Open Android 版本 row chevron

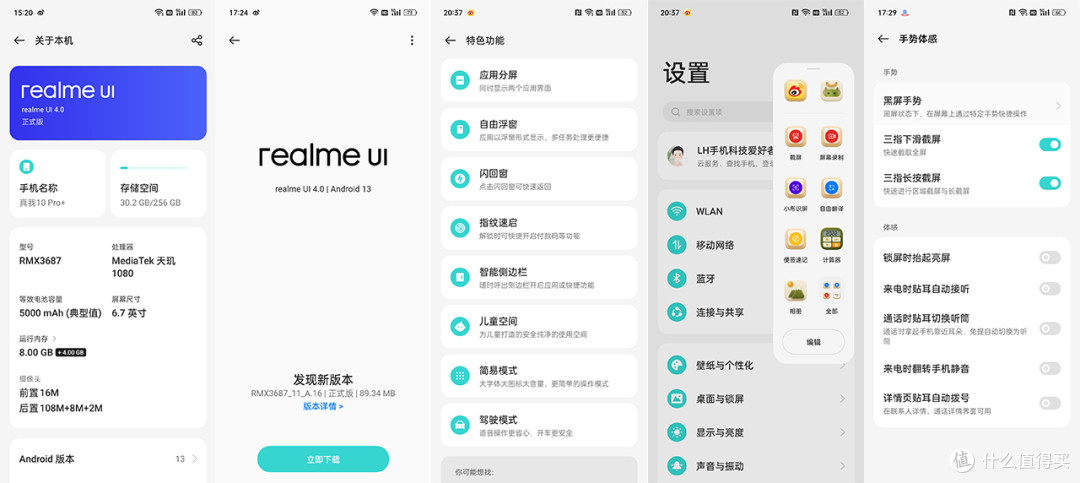(x=195, y=459)
